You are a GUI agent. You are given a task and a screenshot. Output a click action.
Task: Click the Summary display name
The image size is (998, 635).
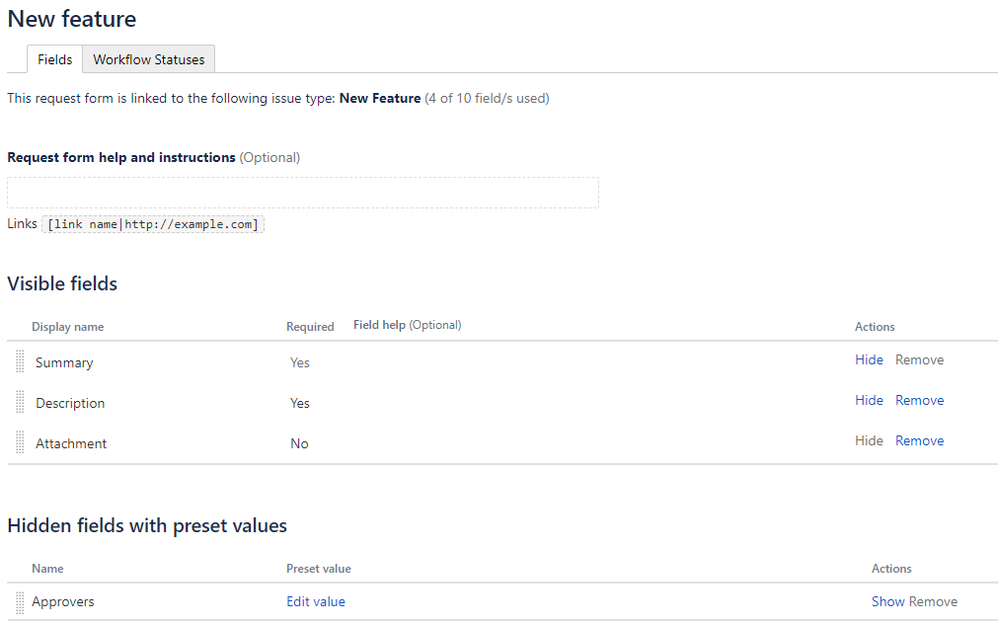[x=64, y=363]
